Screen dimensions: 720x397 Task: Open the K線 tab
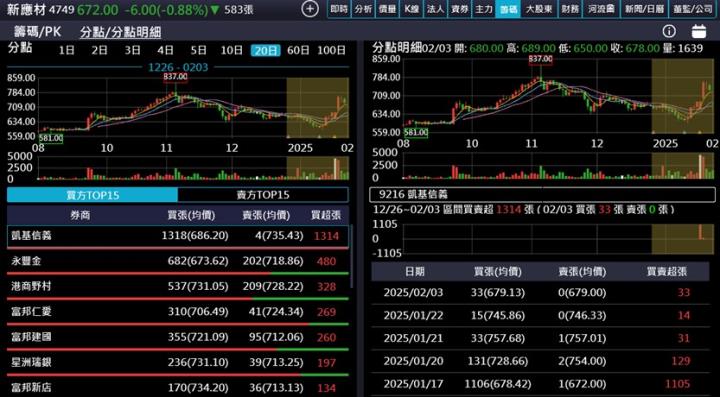point(411,9)
